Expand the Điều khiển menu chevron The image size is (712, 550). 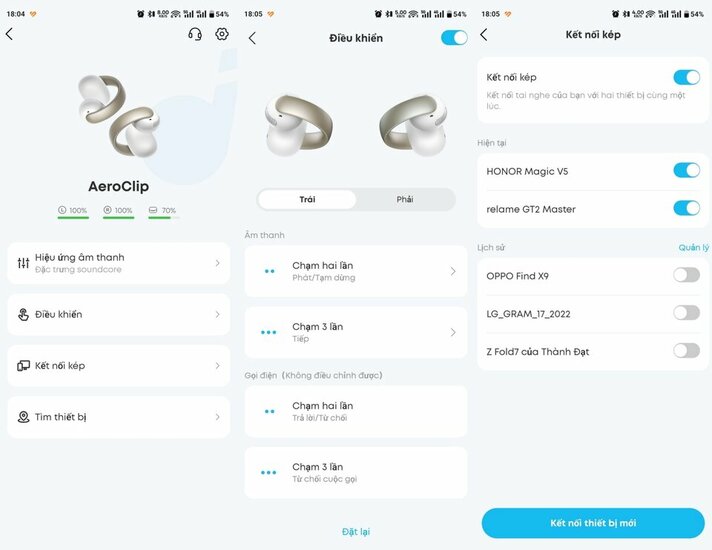(218, 314)
